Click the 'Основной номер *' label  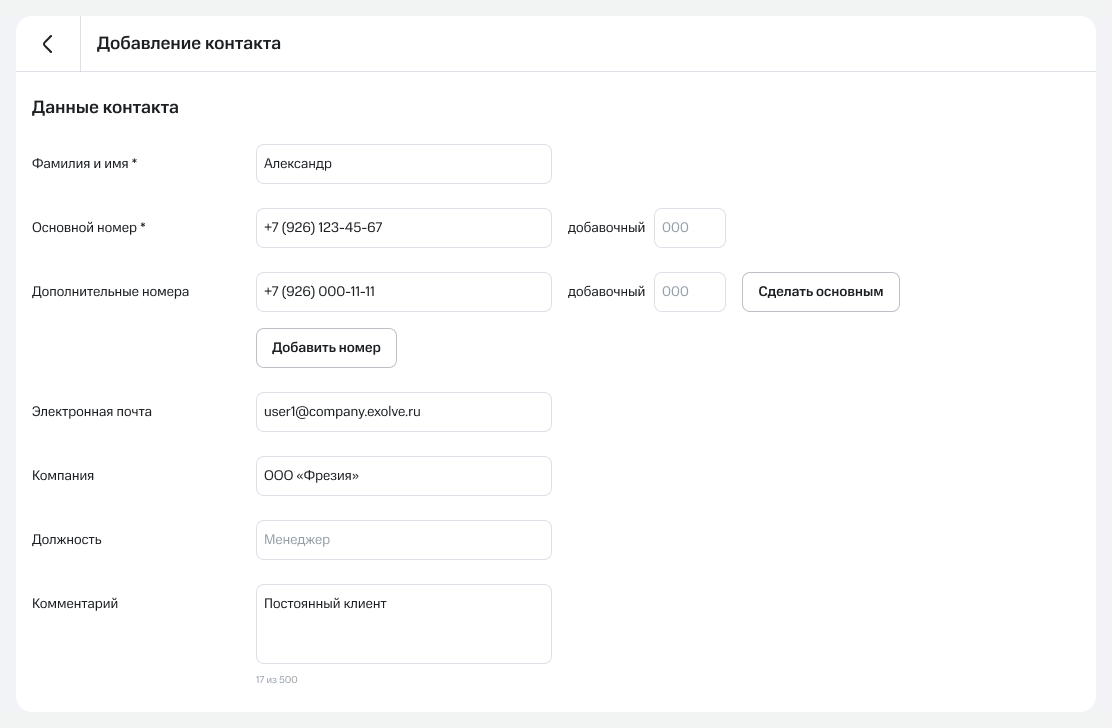pyautogui.click(x=89, y=228)
